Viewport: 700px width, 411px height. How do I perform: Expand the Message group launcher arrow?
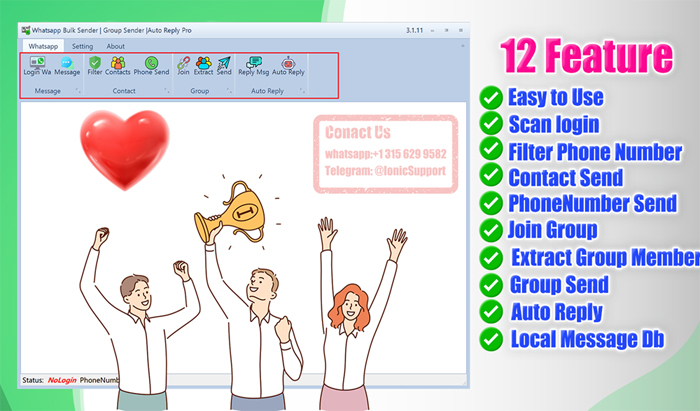(x=78, y=91)
